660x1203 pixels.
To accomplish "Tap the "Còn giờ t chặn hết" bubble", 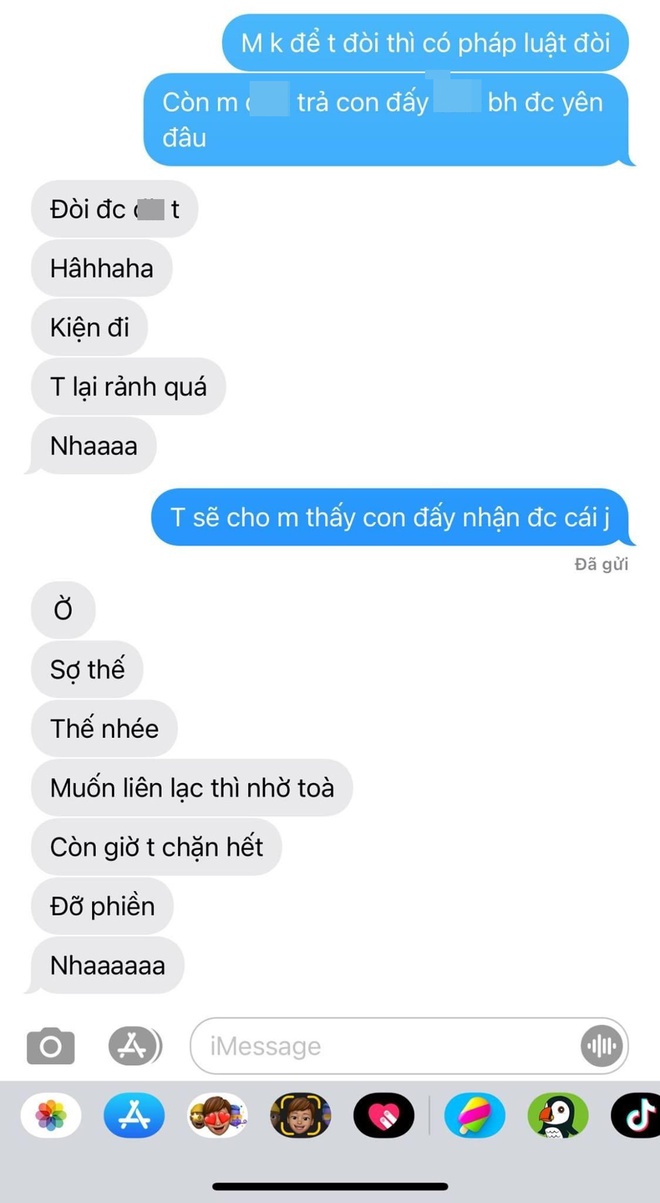I will click(157, 847).
